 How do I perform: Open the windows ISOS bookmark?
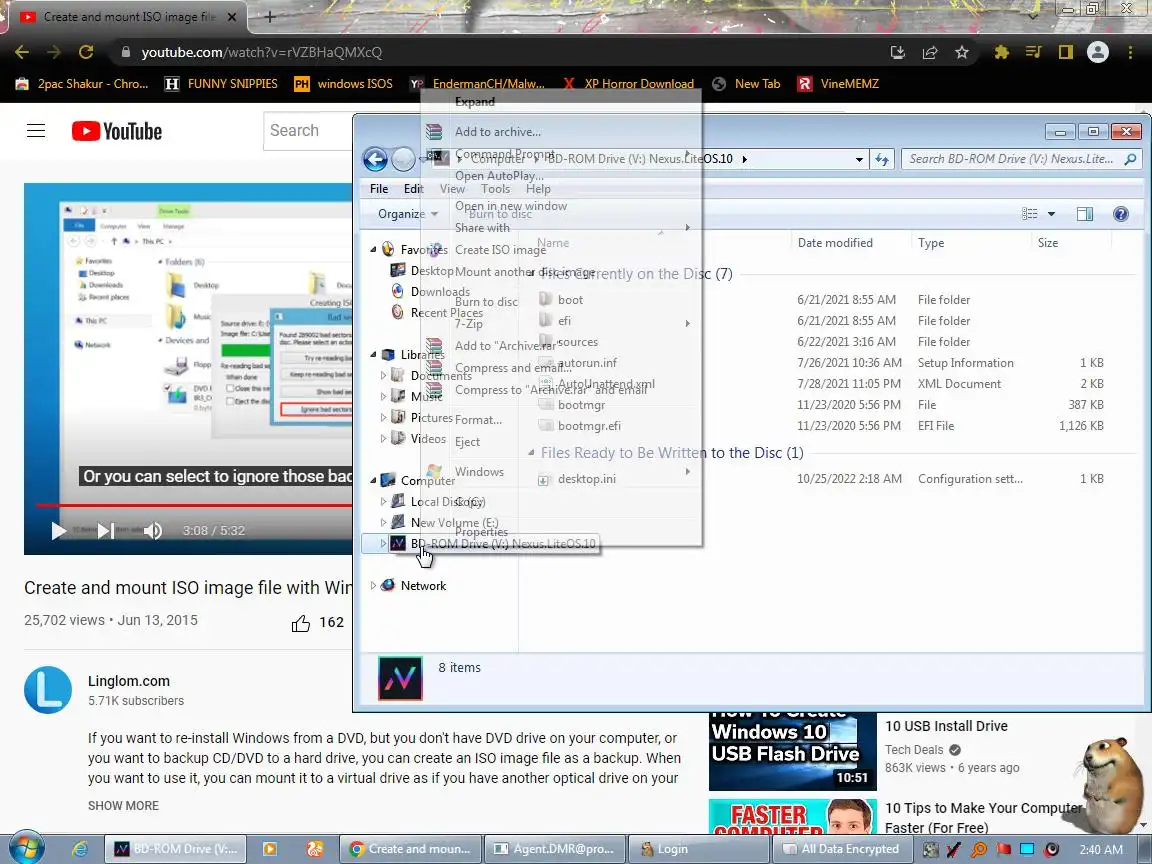343,84
